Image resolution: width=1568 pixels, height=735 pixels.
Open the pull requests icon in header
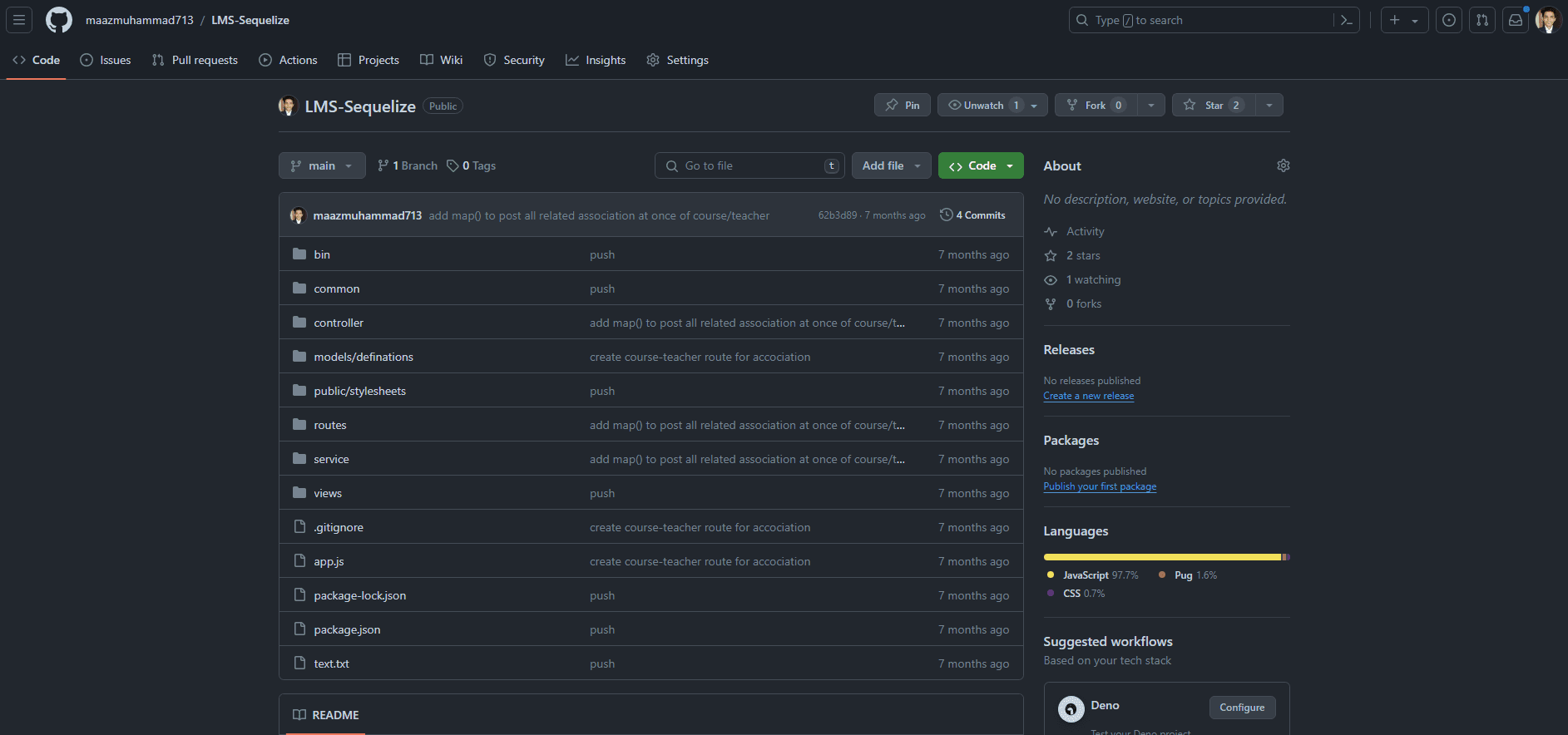1482,20
